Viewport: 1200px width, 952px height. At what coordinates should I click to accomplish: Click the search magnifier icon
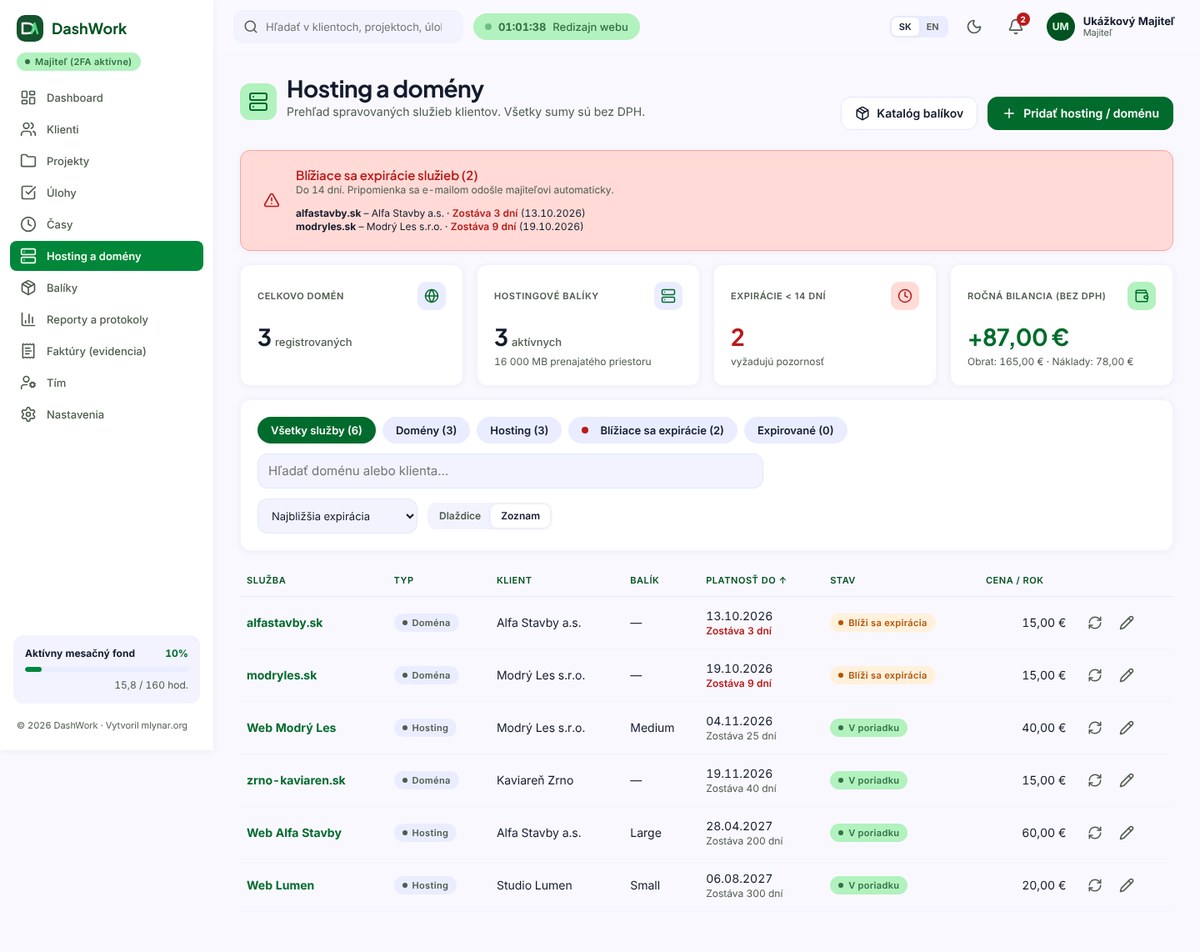[x=249, y=27]
